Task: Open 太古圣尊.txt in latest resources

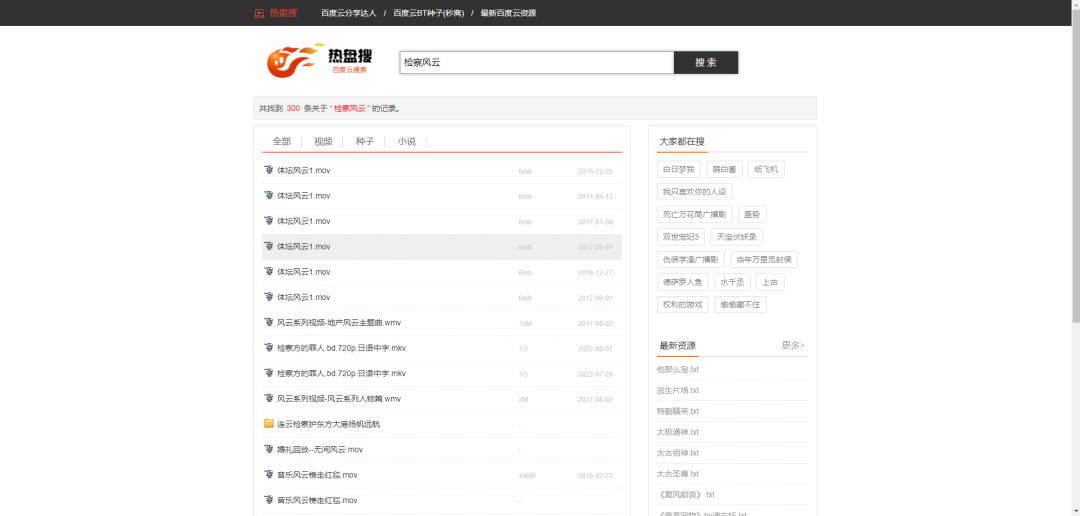Action: [x=678, y=474]
